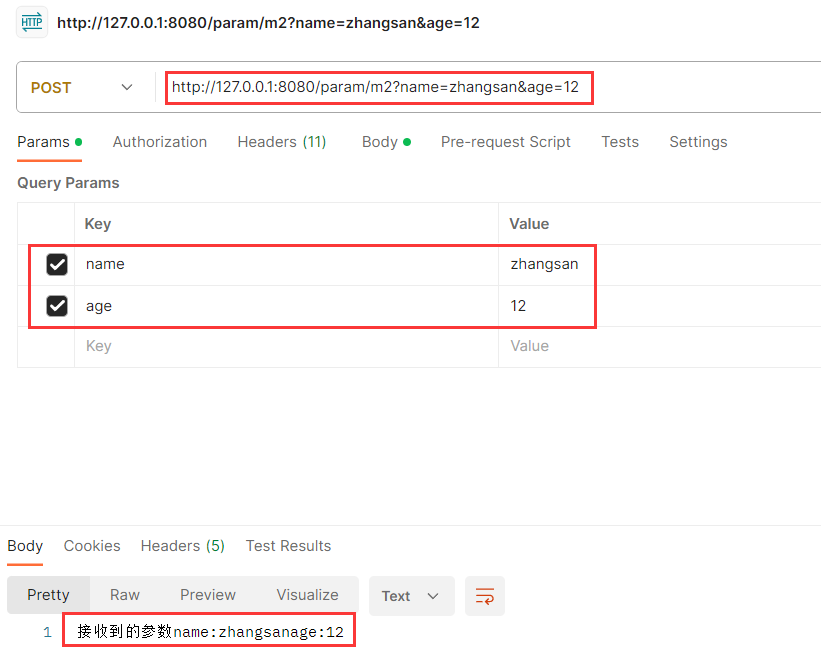Toggle word wrap icon in response

[484, 596]
